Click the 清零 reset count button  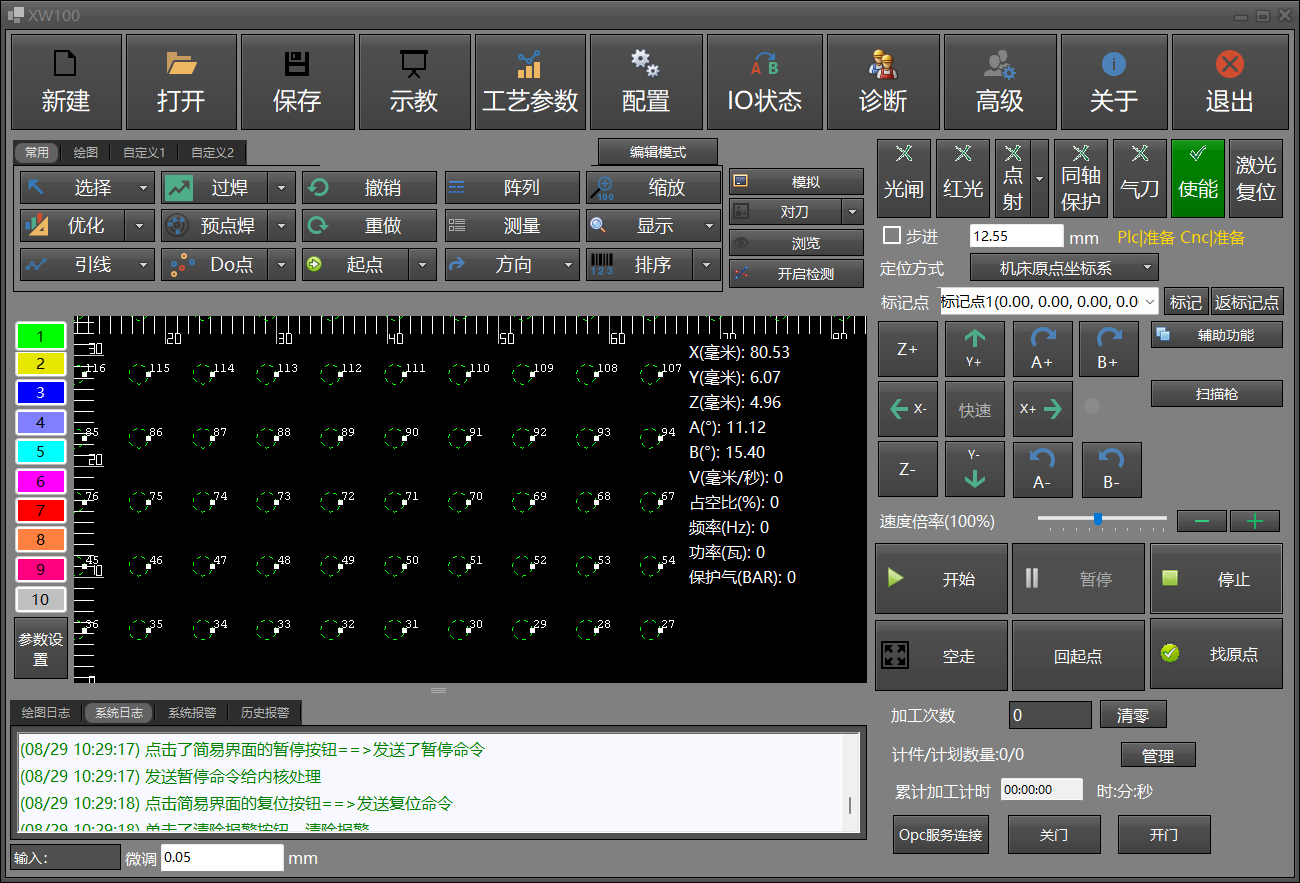click(x=1133, y=715)
